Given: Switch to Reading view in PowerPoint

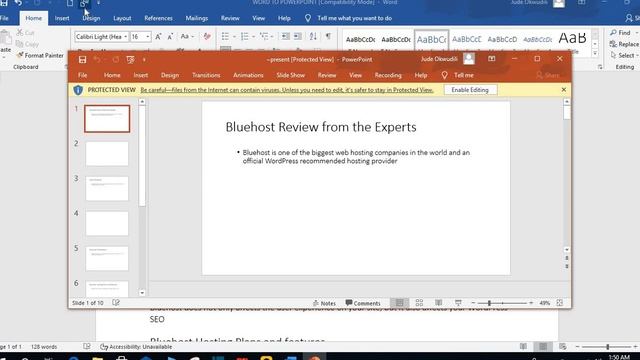Looking at the screenshot, I should point(438,303).
